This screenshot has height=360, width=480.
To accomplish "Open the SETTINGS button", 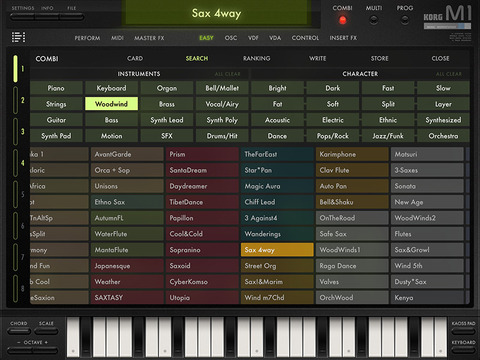I will click(23, 17).
